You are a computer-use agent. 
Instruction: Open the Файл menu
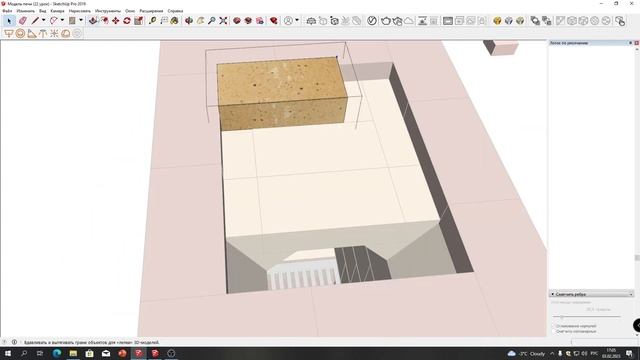(x=7, y=11)
